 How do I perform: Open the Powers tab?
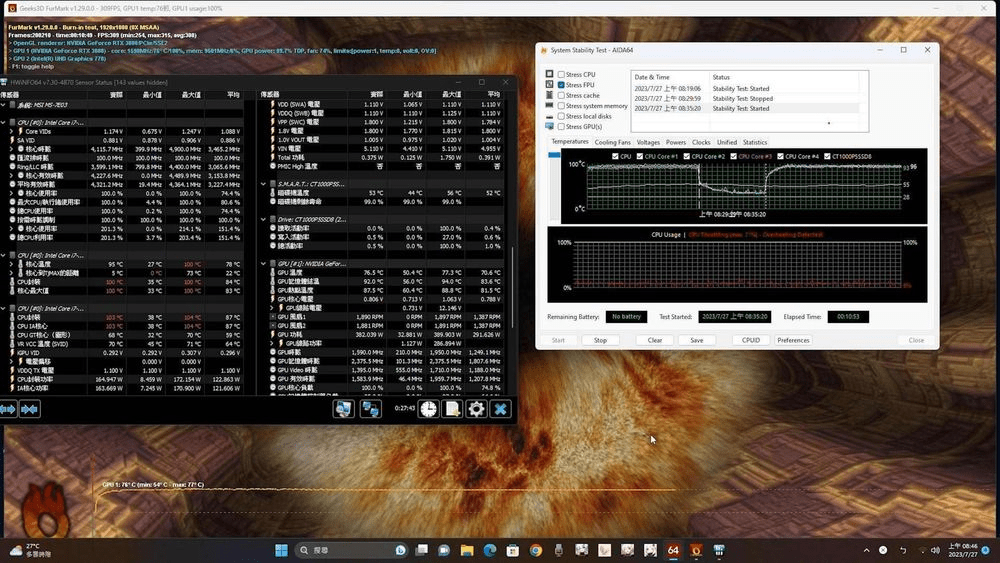point(675,142)
